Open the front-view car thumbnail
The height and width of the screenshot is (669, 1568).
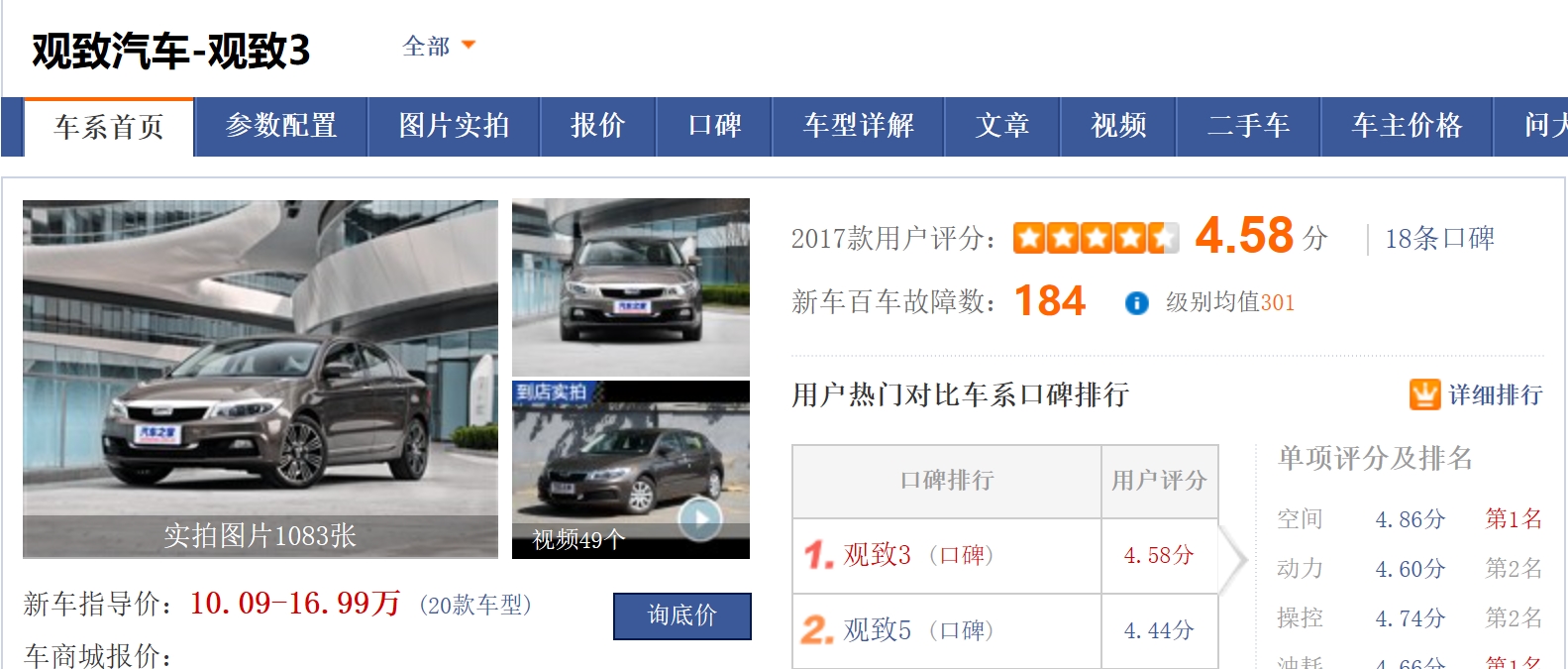point(631,287)
